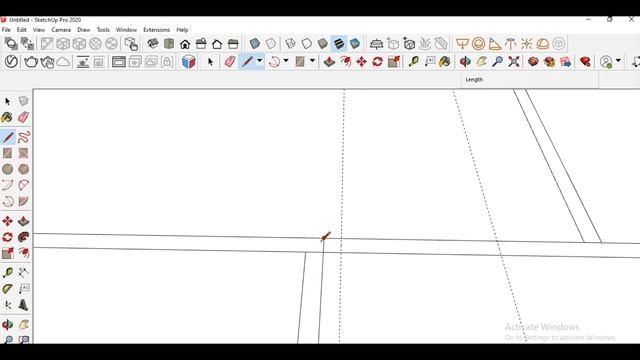Viewport: 640px width, 360px height.
Task: Click the user sign-in icon
Action: tap(606, 62)
